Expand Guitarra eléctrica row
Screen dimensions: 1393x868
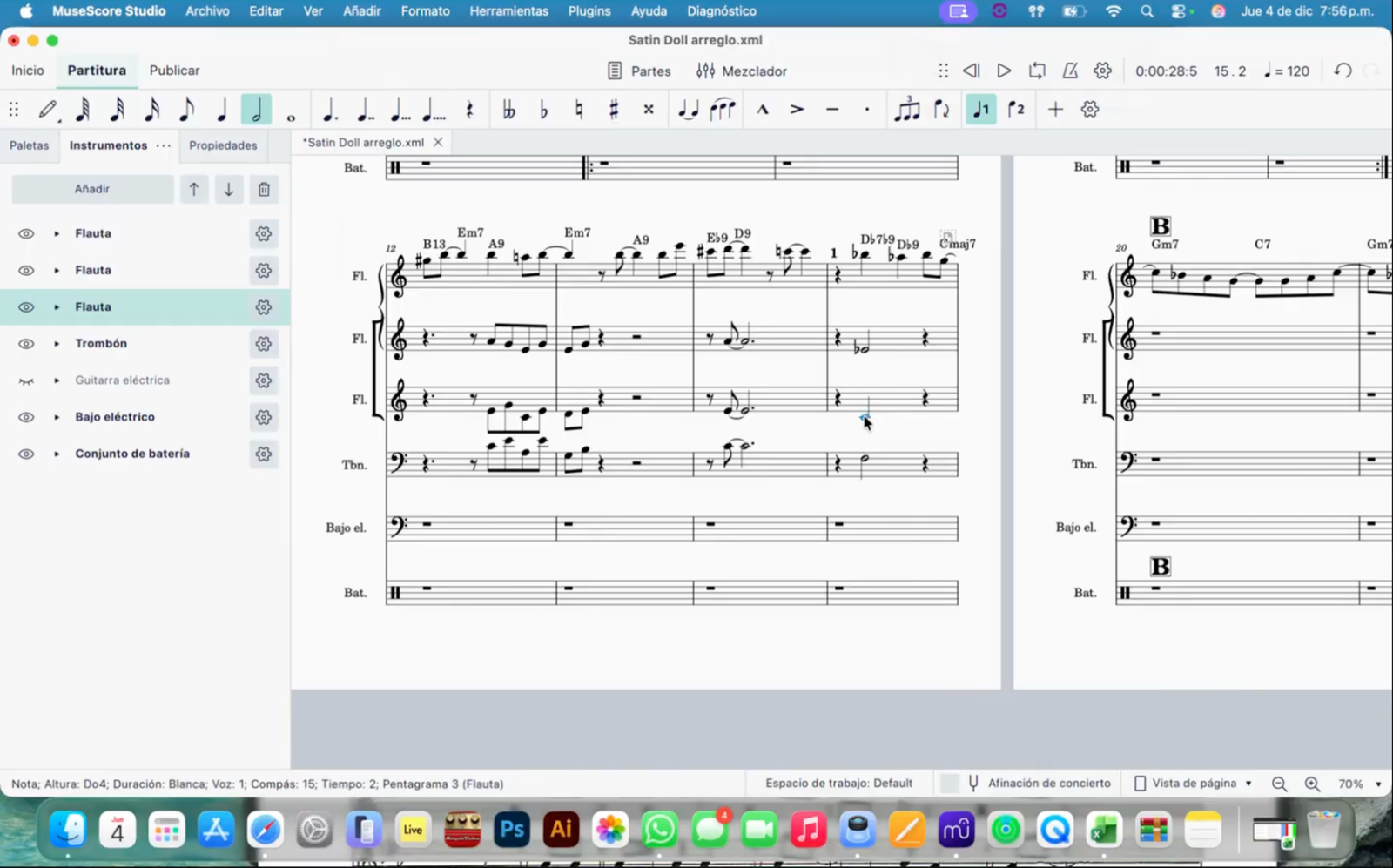click(57, 380)
